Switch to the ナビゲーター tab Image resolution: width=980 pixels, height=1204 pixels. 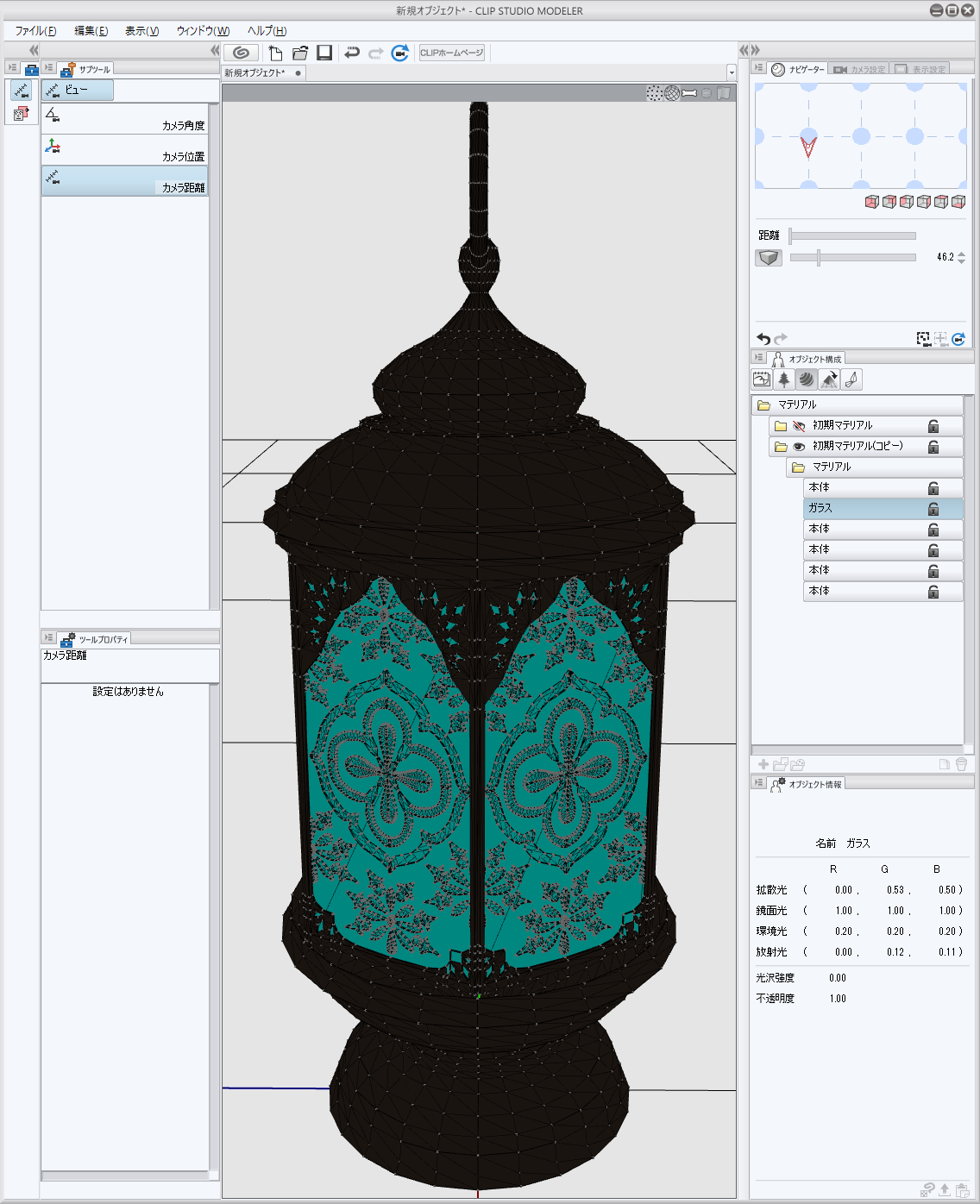point(798,69)
